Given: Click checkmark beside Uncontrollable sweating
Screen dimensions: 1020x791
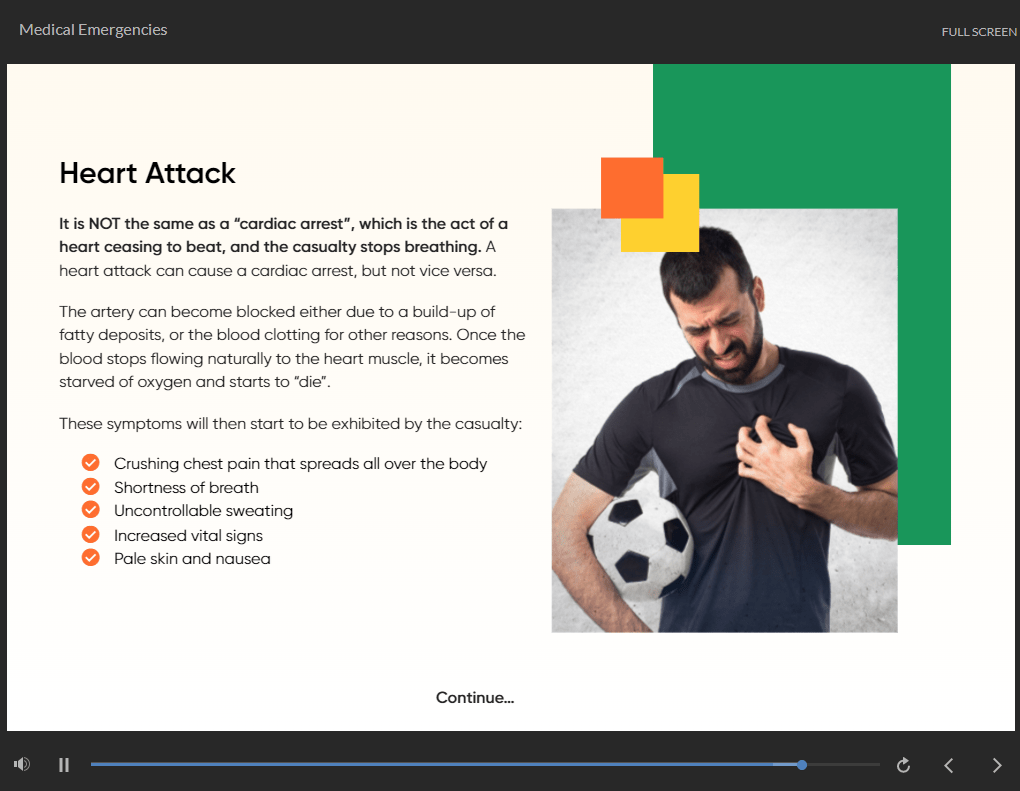Looking at the screenshot, I should pos(90,510).
